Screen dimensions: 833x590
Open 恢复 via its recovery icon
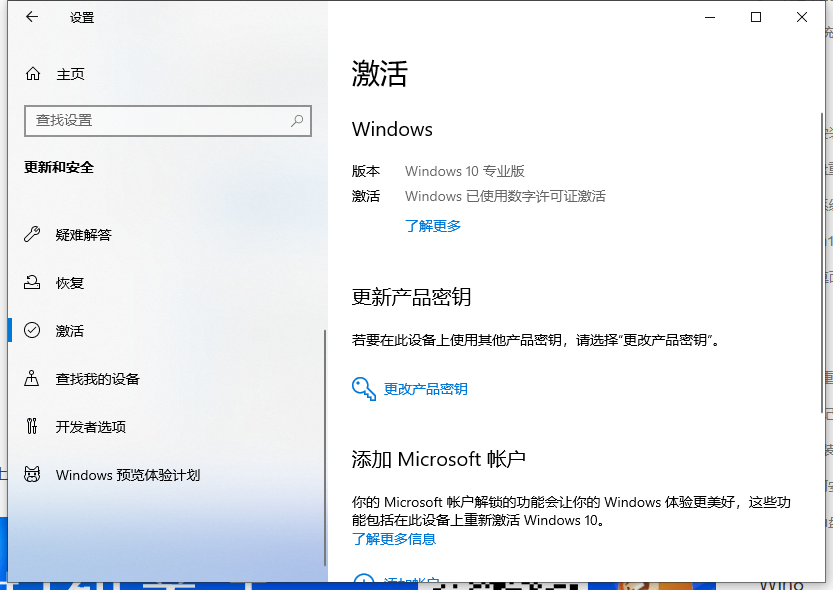pyautogui.click(x=33, y=283)
